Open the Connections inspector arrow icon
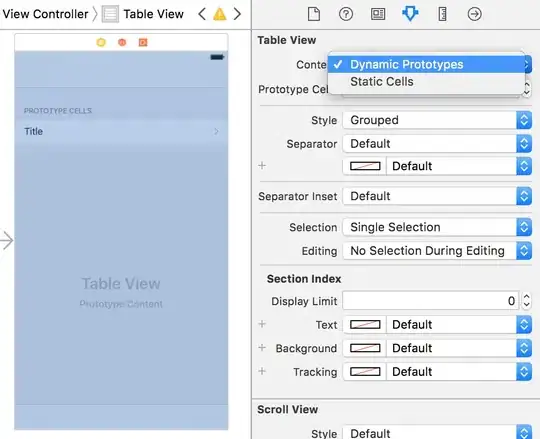This screenshot has width=540, height=439. pyautogui.click(x=474, y=14)
